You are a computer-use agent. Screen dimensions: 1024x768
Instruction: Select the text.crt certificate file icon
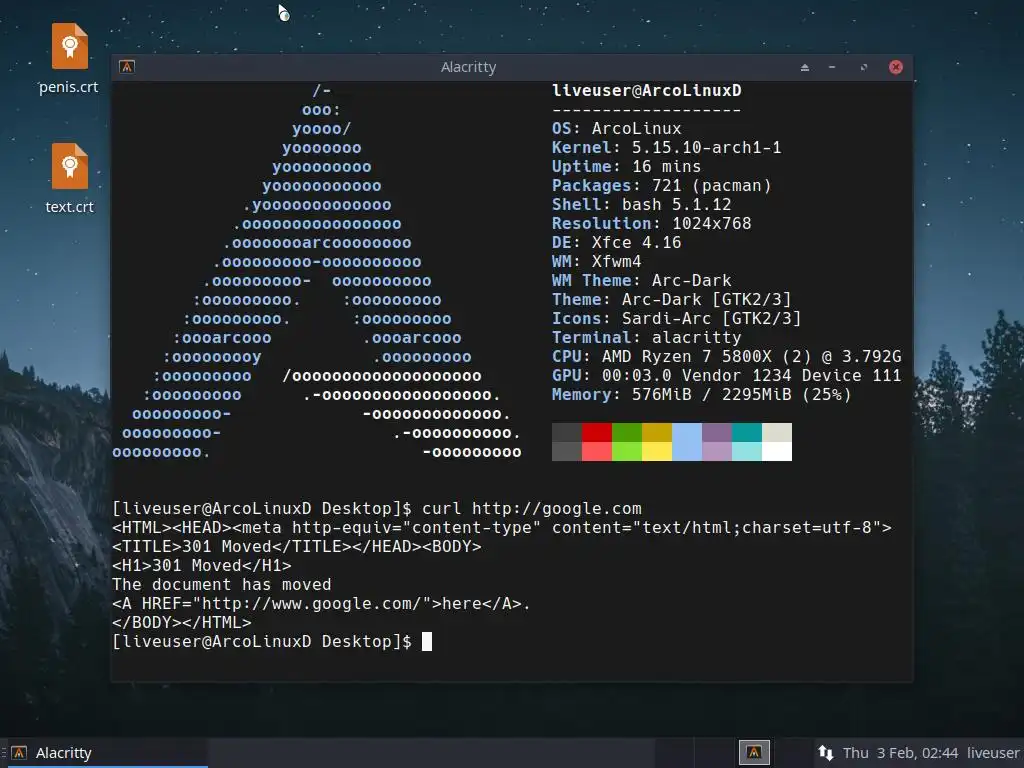click(70, 166)
